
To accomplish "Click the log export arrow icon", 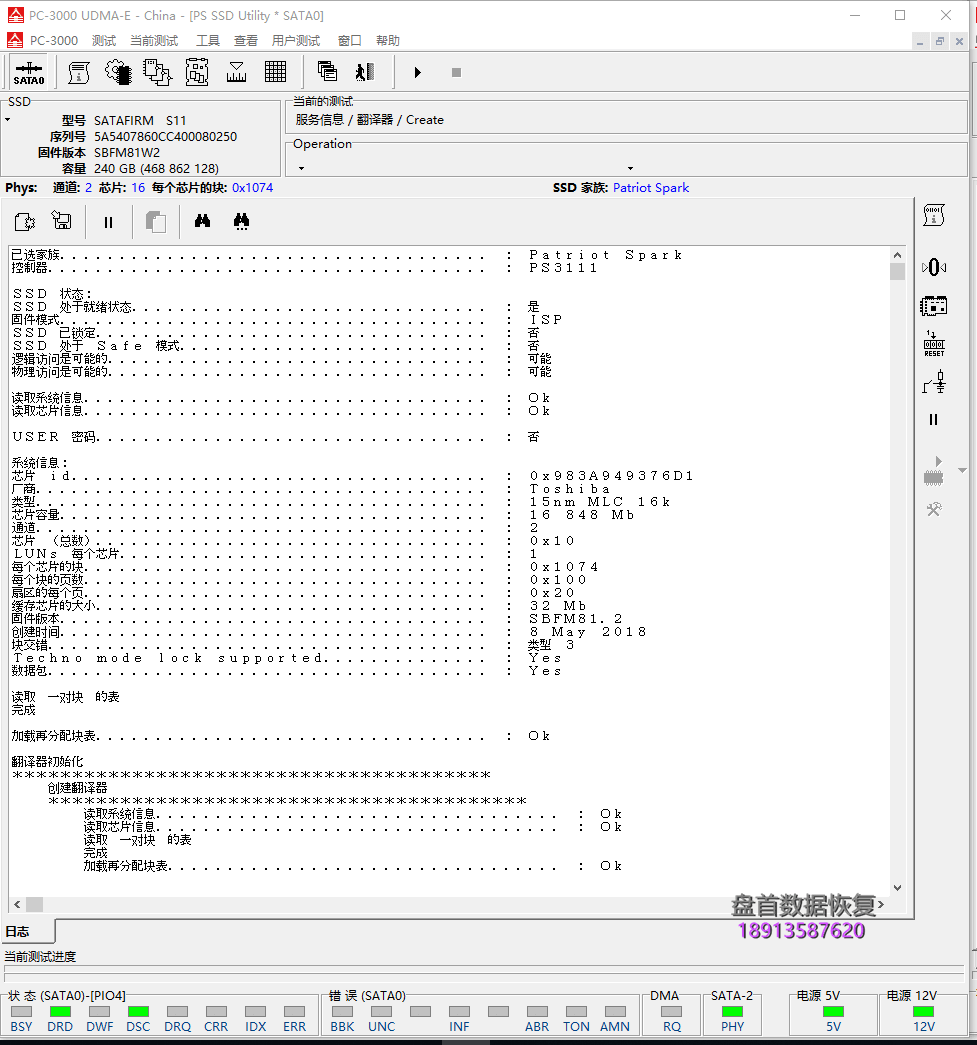I will coord(25,221).
